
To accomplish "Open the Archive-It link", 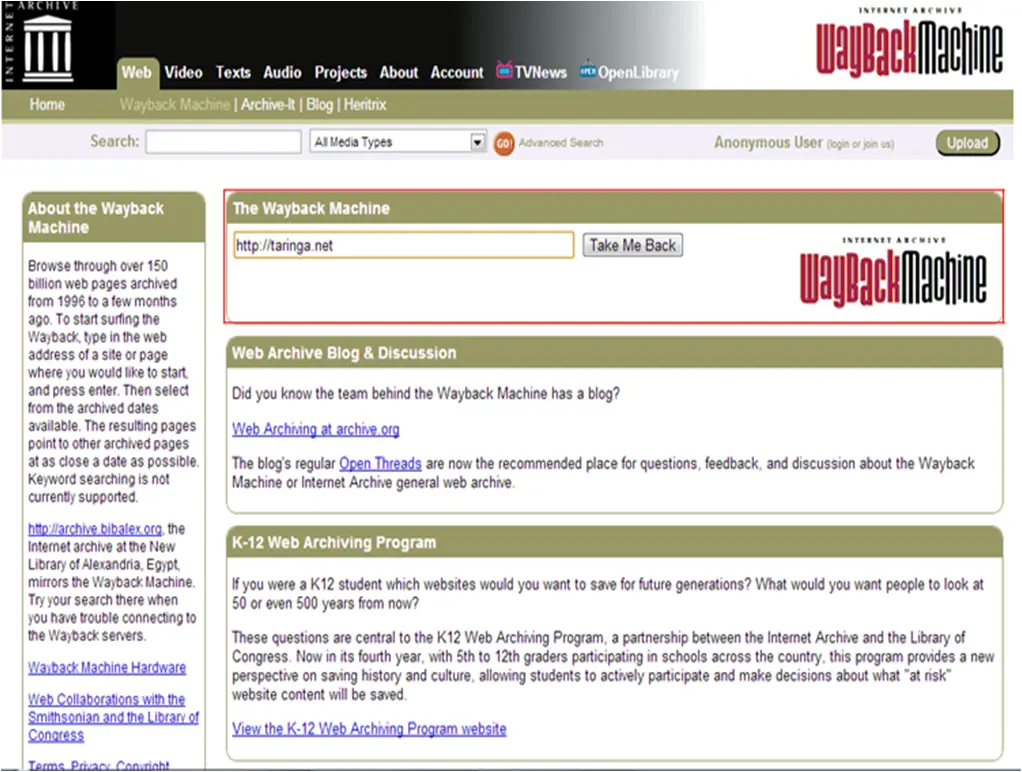I will [268, 104].
